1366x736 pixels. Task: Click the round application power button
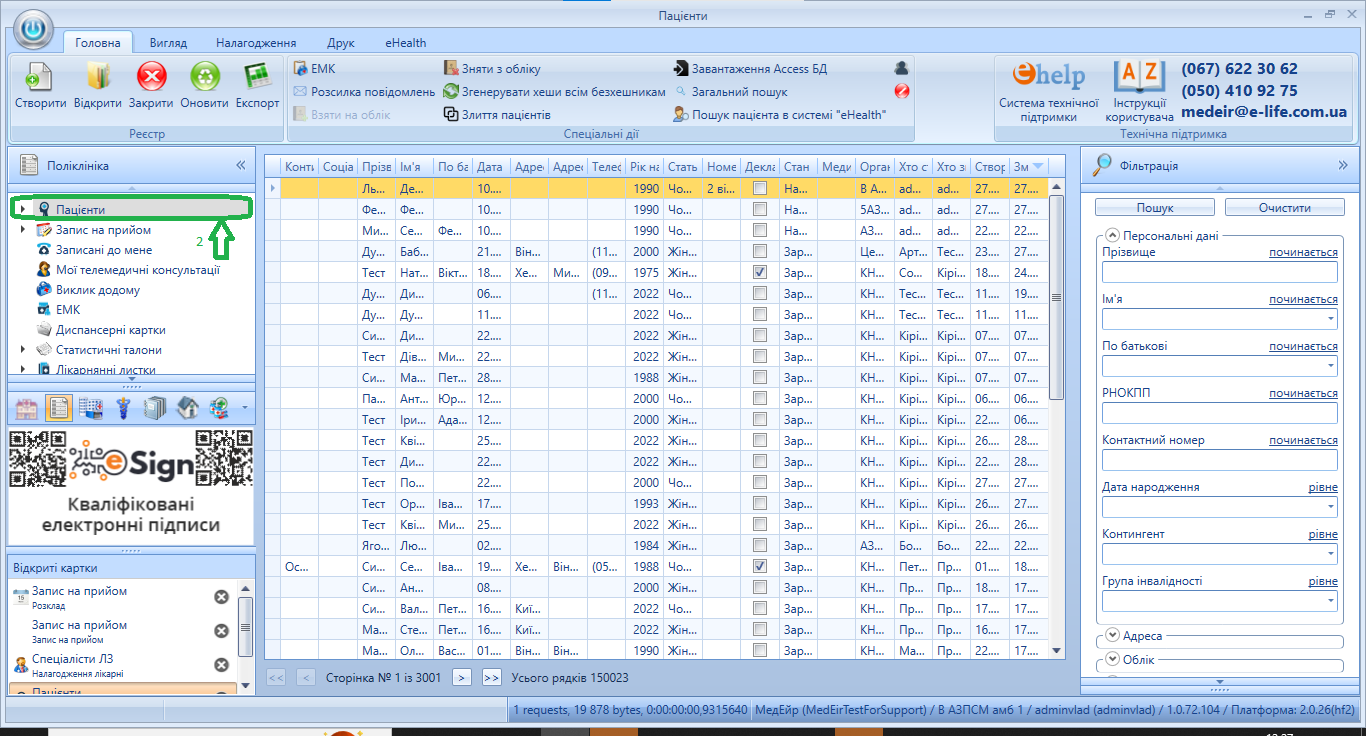pos(35,30)
